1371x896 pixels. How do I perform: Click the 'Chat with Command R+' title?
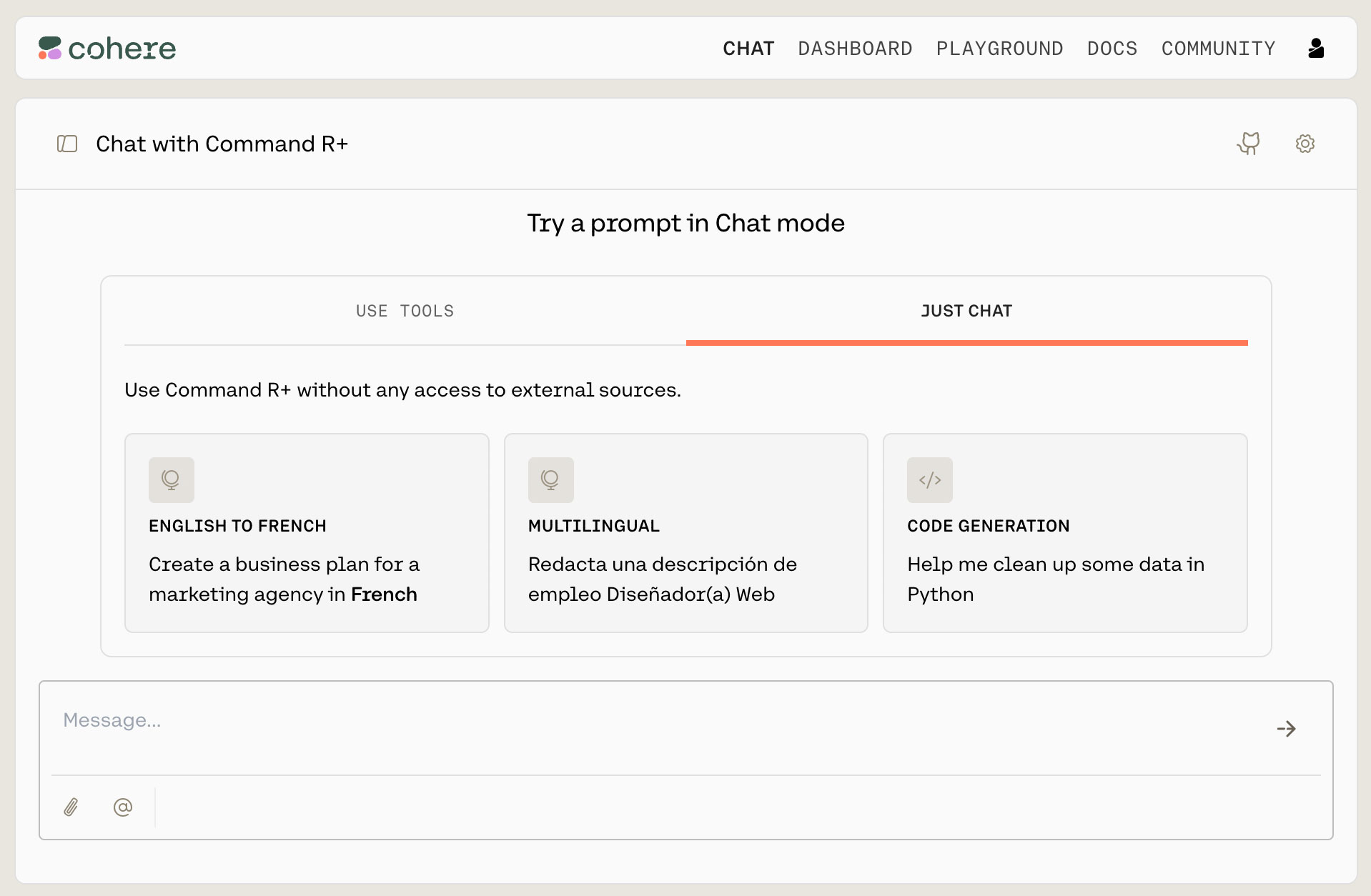point(222,144)
